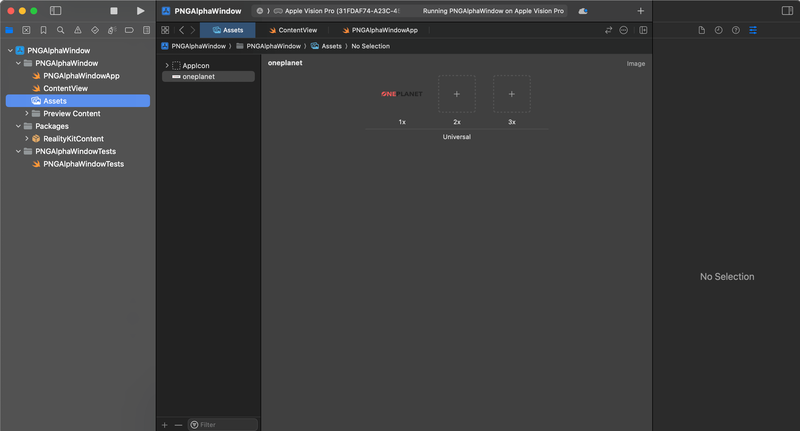Select PNGAlphaWindowTests swift file
800x431 pixels.
point(78,164)
